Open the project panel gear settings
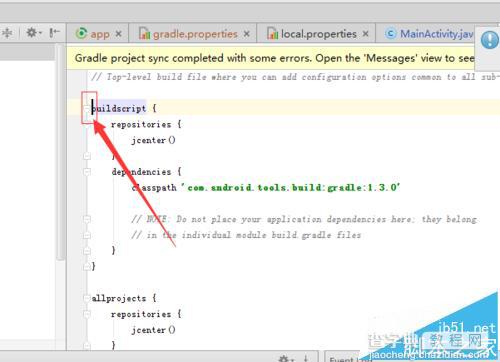This screenshot has height=362, width=500. (33, 33)
